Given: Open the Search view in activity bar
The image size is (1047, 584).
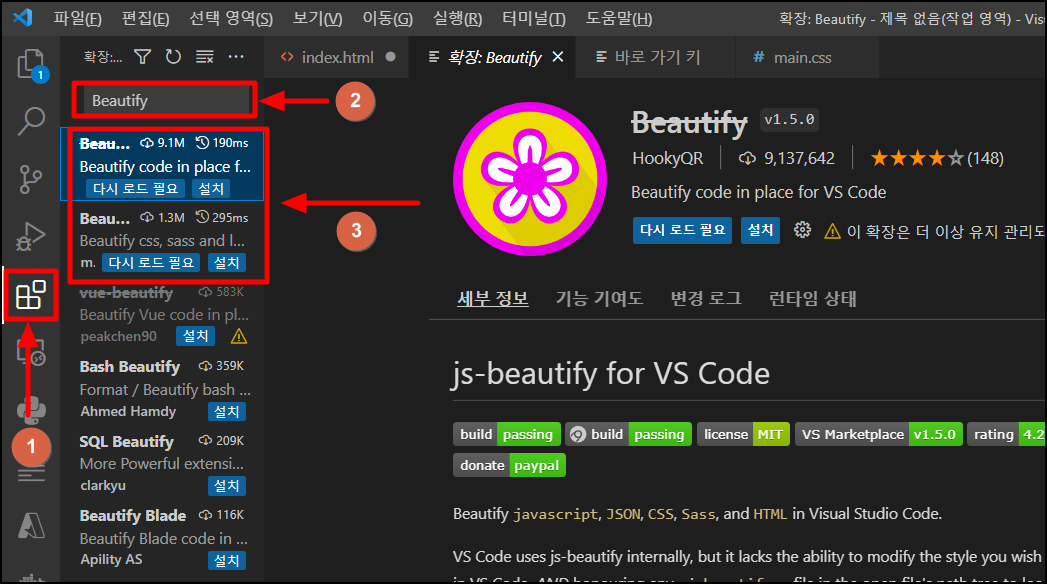Looking at the screenshot, I should pyautogui.click(x=31, y=121).
